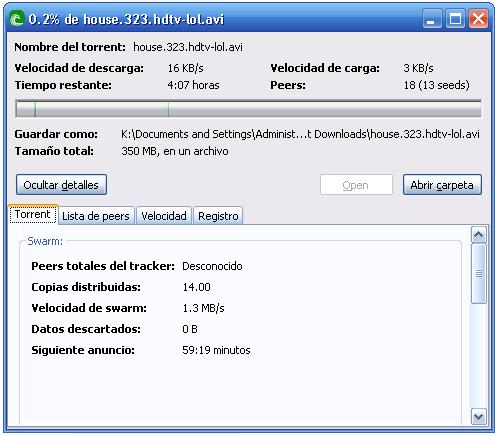Click the 4:07 horas remaining time

click(193, 85)
